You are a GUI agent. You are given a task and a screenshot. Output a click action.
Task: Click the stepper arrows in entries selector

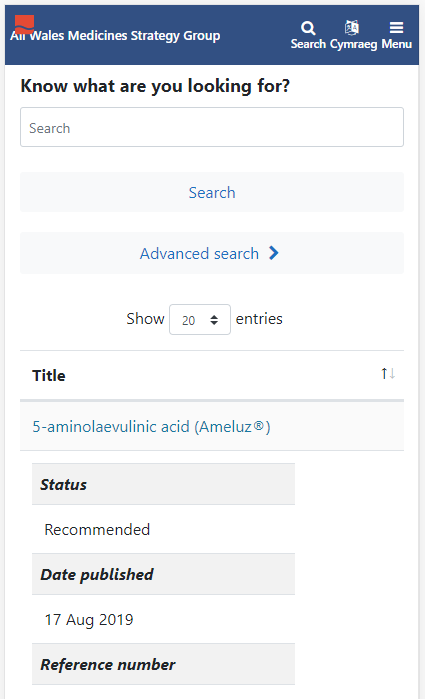point(214,320)
